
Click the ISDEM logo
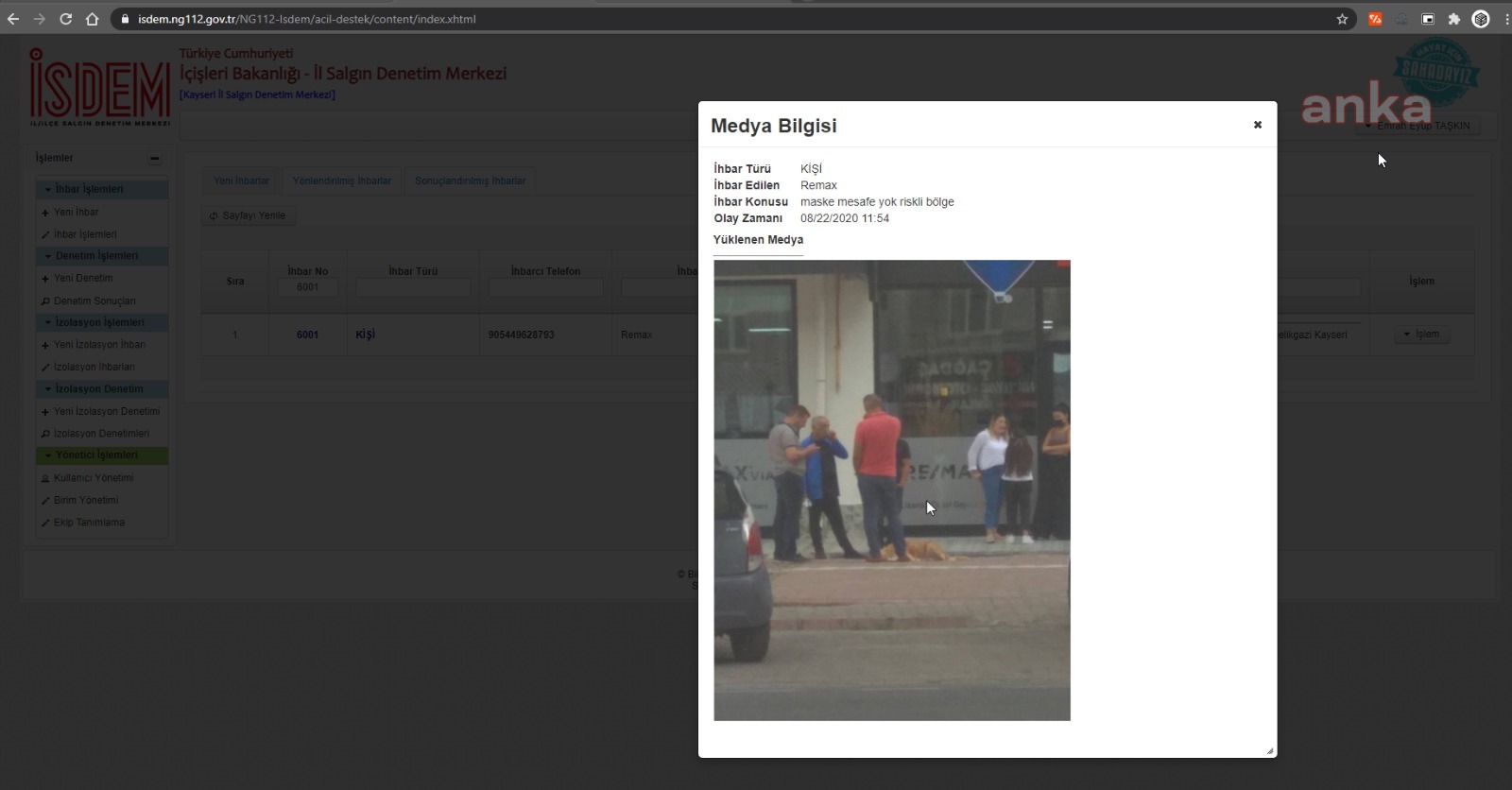click(99, 88)
